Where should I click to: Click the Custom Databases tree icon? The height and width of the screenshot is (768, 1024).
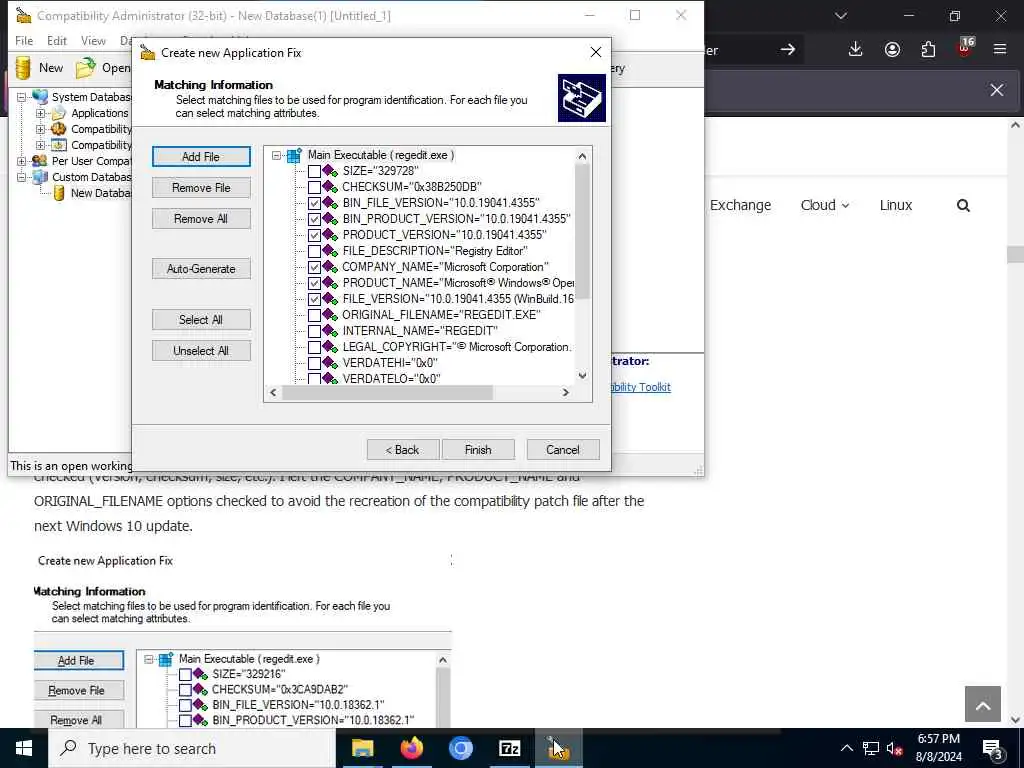[x=40, y=177]
